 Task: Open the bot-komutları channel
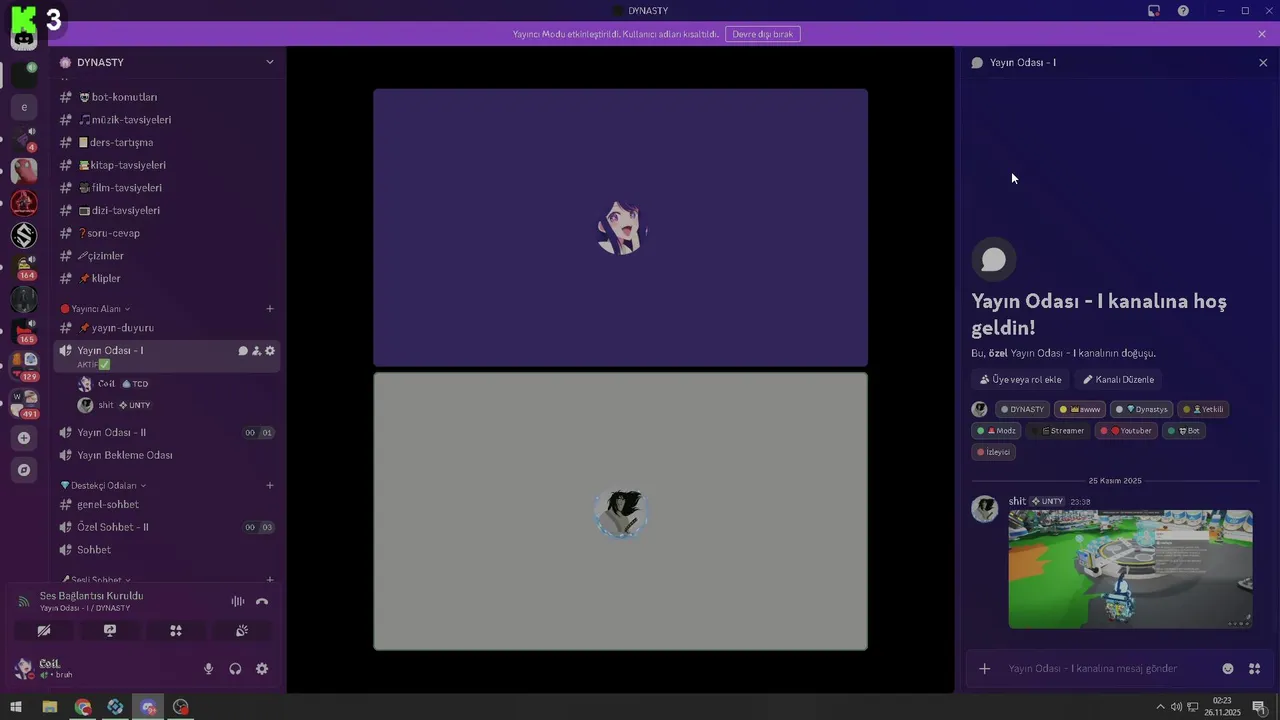pos(166,97)
